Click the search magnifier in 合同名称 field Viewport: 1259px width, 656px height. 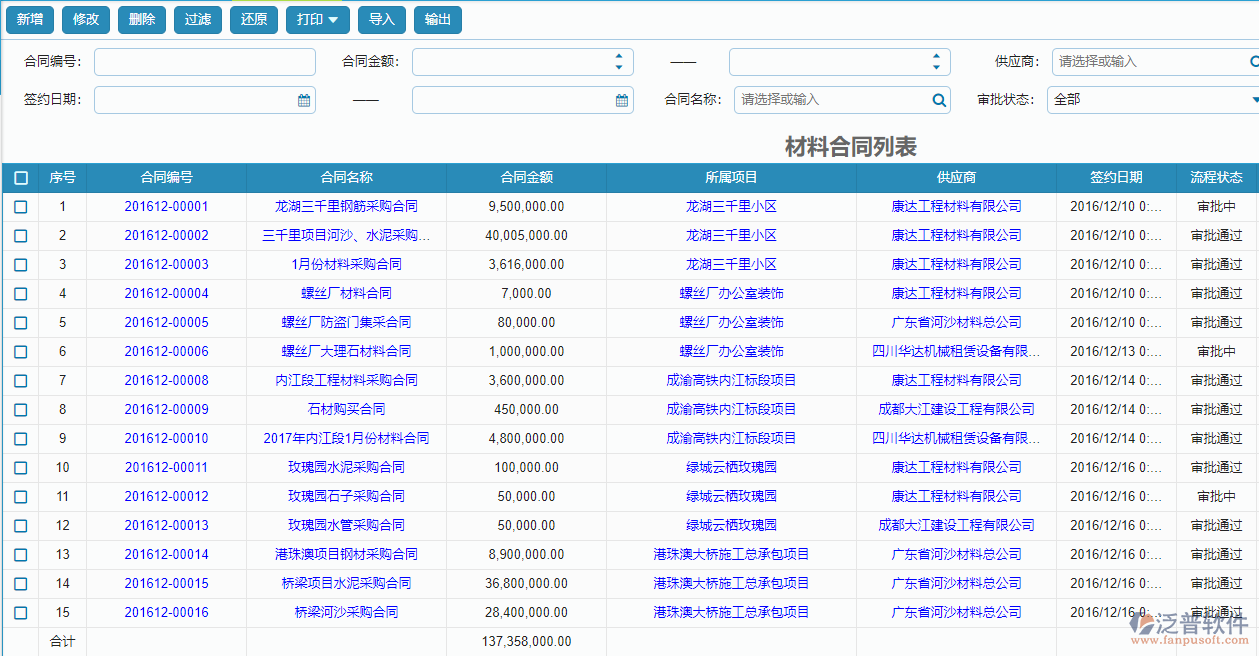[x=938, y=100]
